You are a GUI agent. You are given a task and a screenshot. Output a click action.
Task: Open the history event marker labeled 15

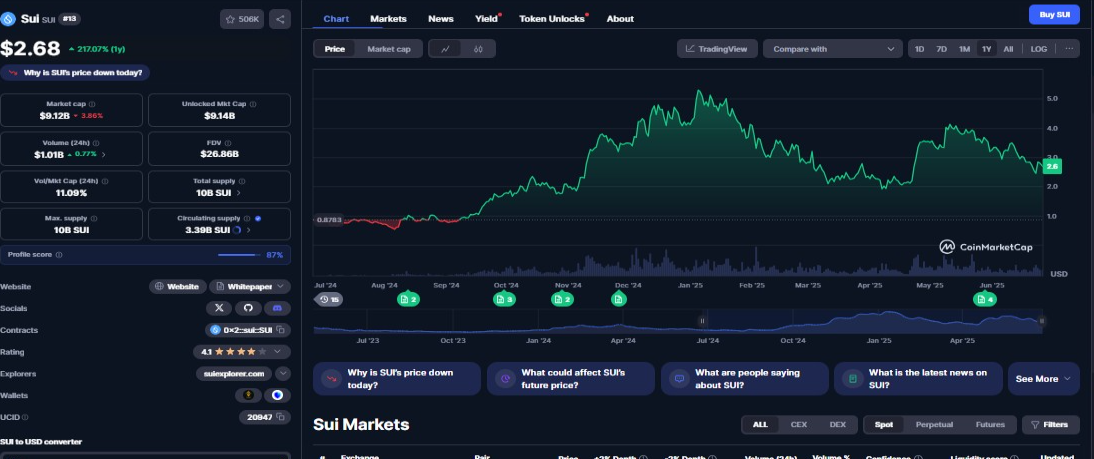tap(329, 300)
